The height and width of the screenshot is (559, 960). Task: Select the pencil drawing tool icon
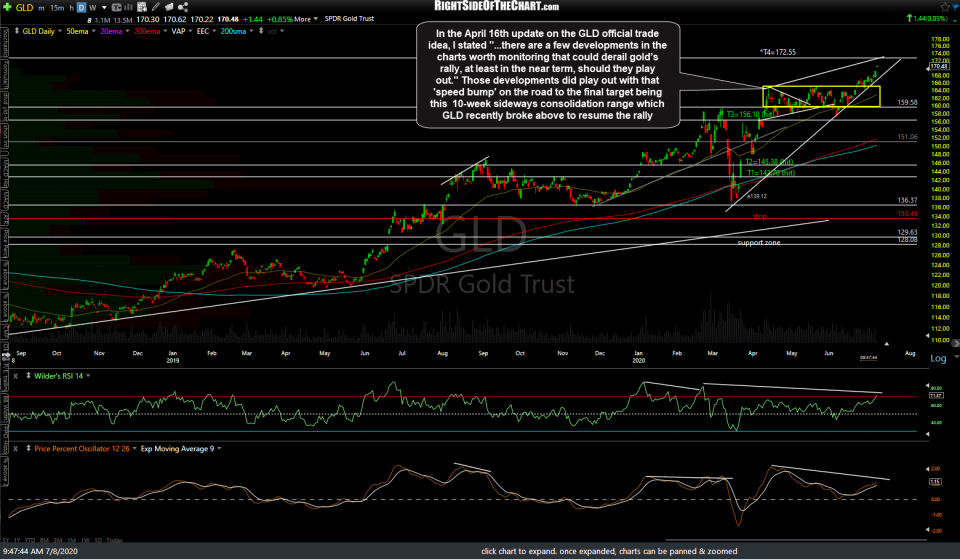pyautogui.click(x=156, y=7)
